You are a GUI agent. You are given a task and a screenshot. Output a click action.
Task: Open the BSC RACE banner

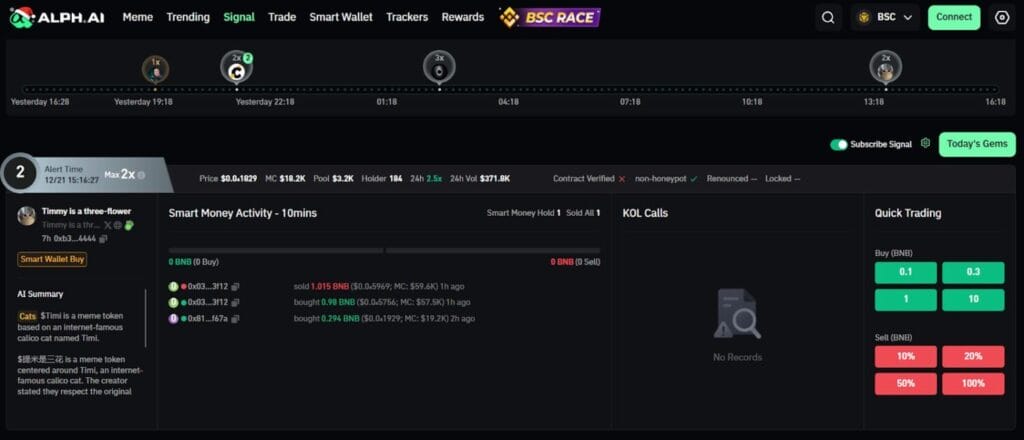[550, 17]
